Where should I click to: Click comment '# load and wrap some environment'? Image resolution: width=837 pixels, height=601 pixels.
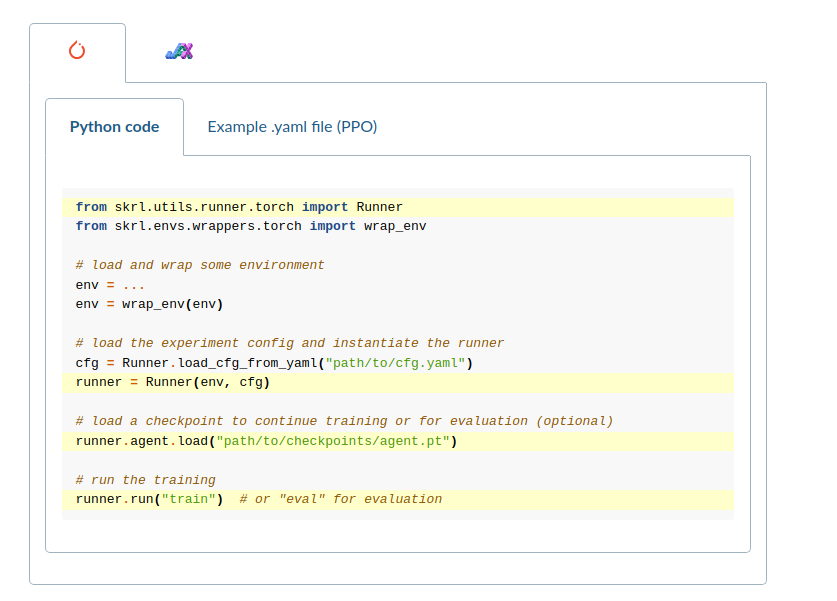coord(200,265)
